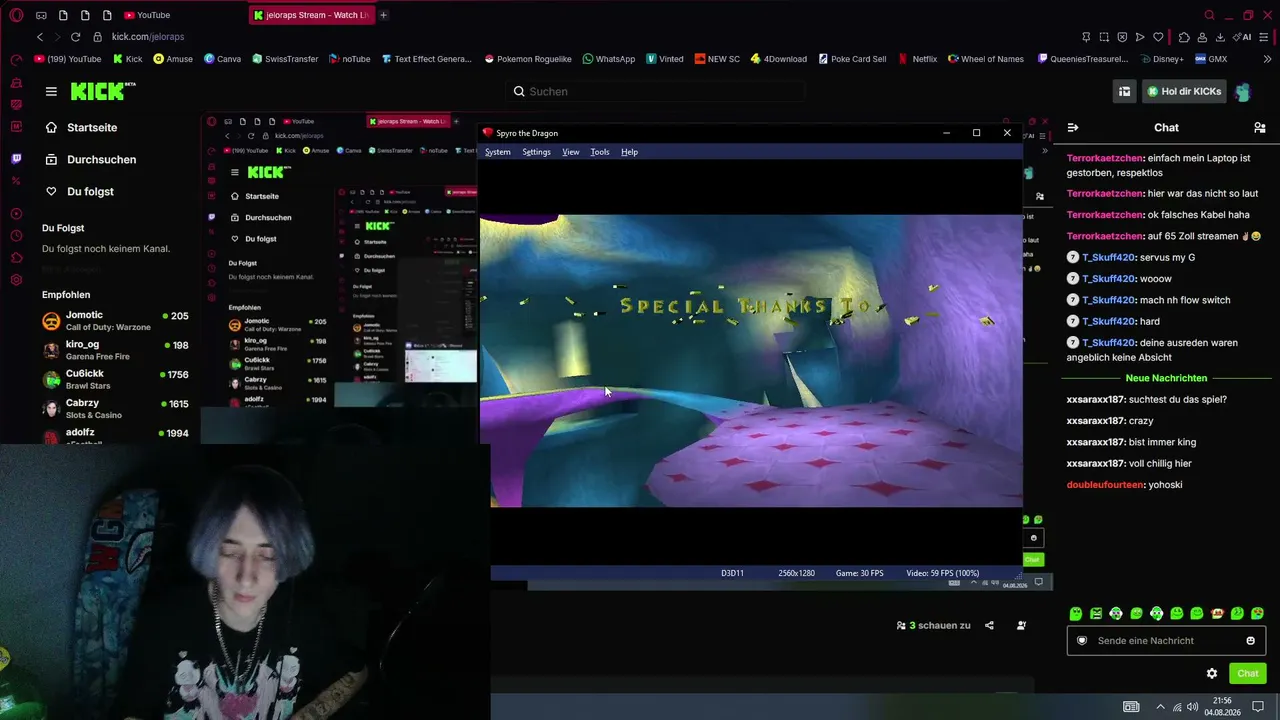This screenshot has width=1280, height=720.
Task: Open YouTube bookmark in bookmarks bar
Action: point(68,59)
